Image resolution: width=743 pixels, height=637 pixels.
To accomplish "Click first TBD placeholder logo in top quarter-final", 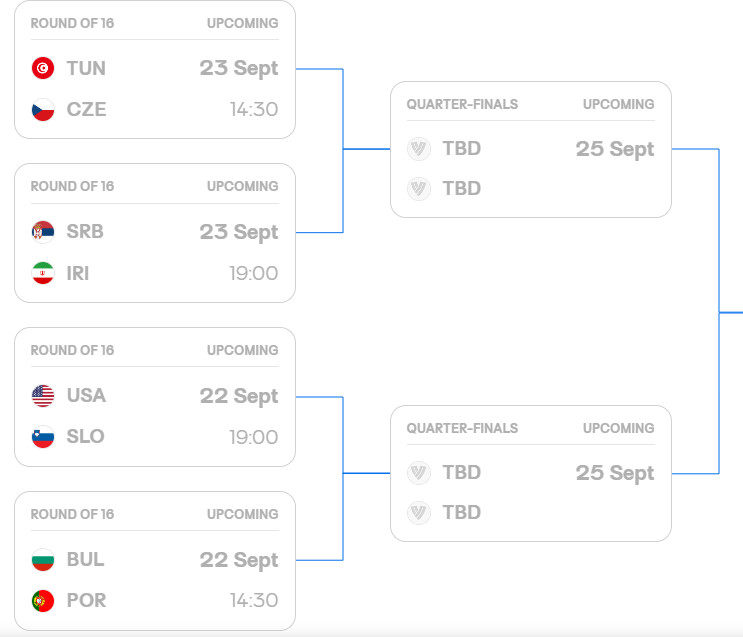I will pos(419,149).
